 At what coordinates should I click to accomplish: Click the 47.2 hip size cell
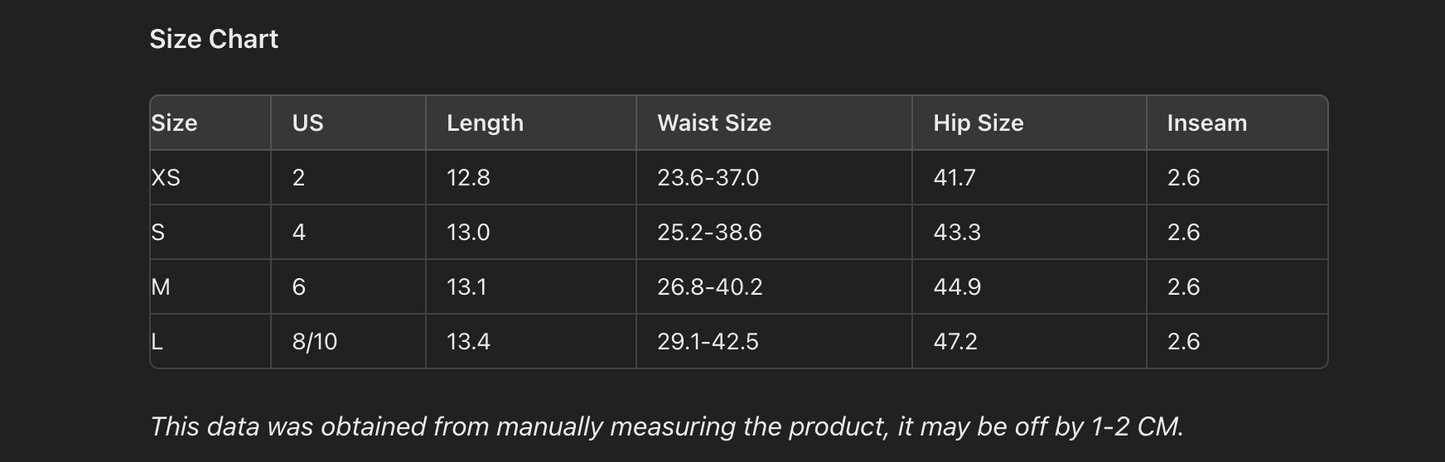tap(955, 342)
